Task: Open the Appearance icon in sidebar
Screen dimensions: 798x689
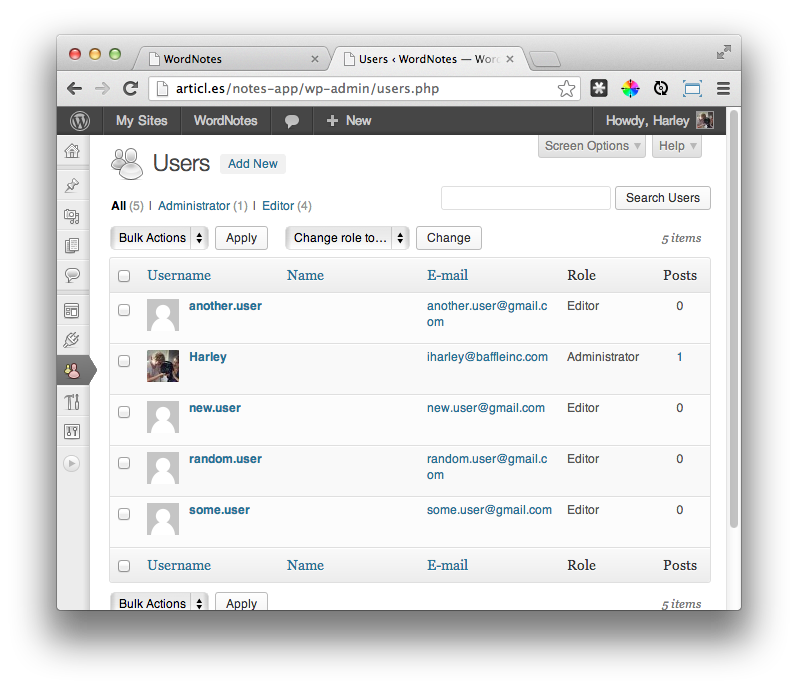Action: 72,310
